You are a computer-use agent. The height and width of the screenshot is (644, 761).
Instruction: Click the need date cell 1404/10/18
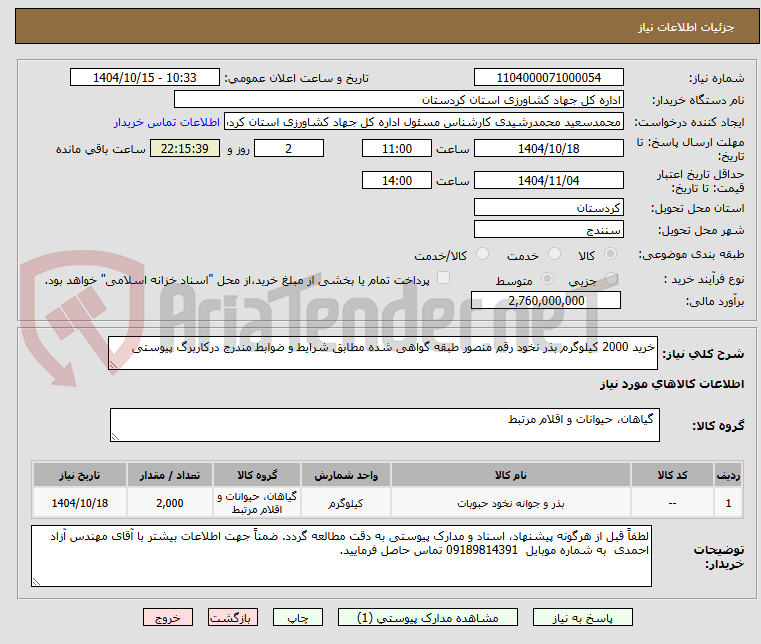click(80, 503)
